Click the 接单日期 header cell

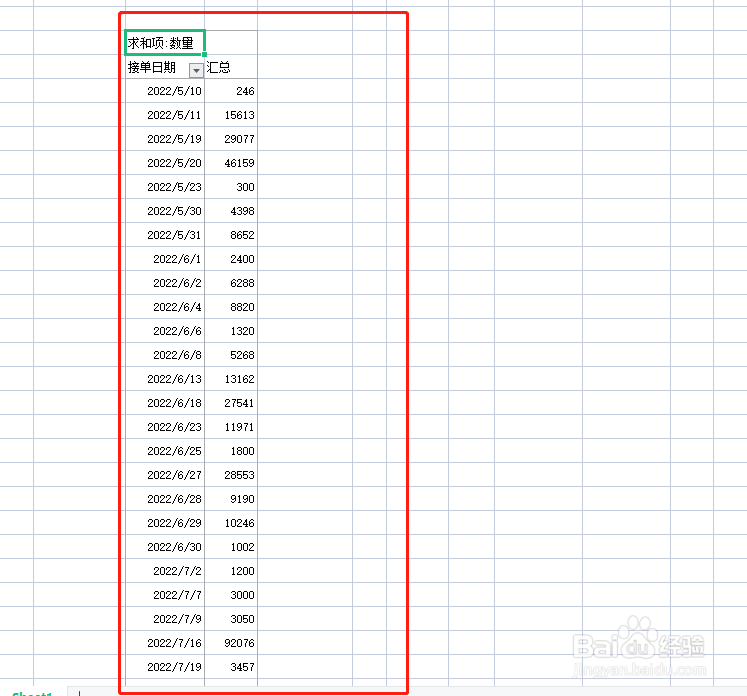tap(165, 67)
